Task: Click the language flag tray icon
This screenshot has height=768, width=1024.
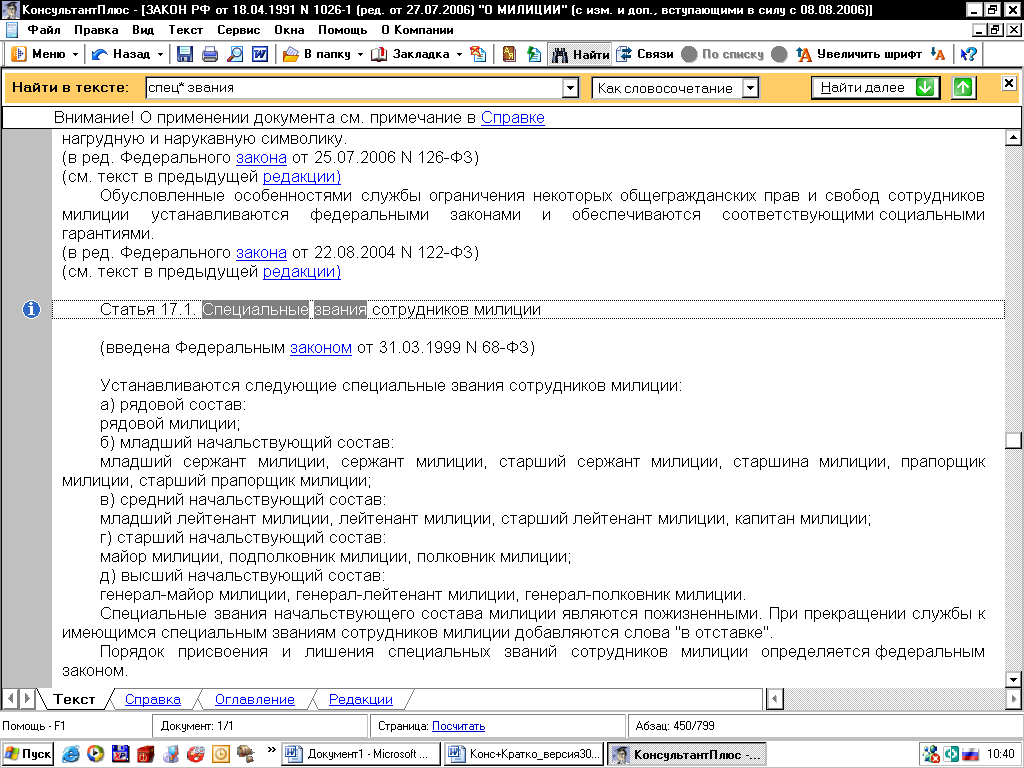Action: pyautogui.click(x=970, y=754)
